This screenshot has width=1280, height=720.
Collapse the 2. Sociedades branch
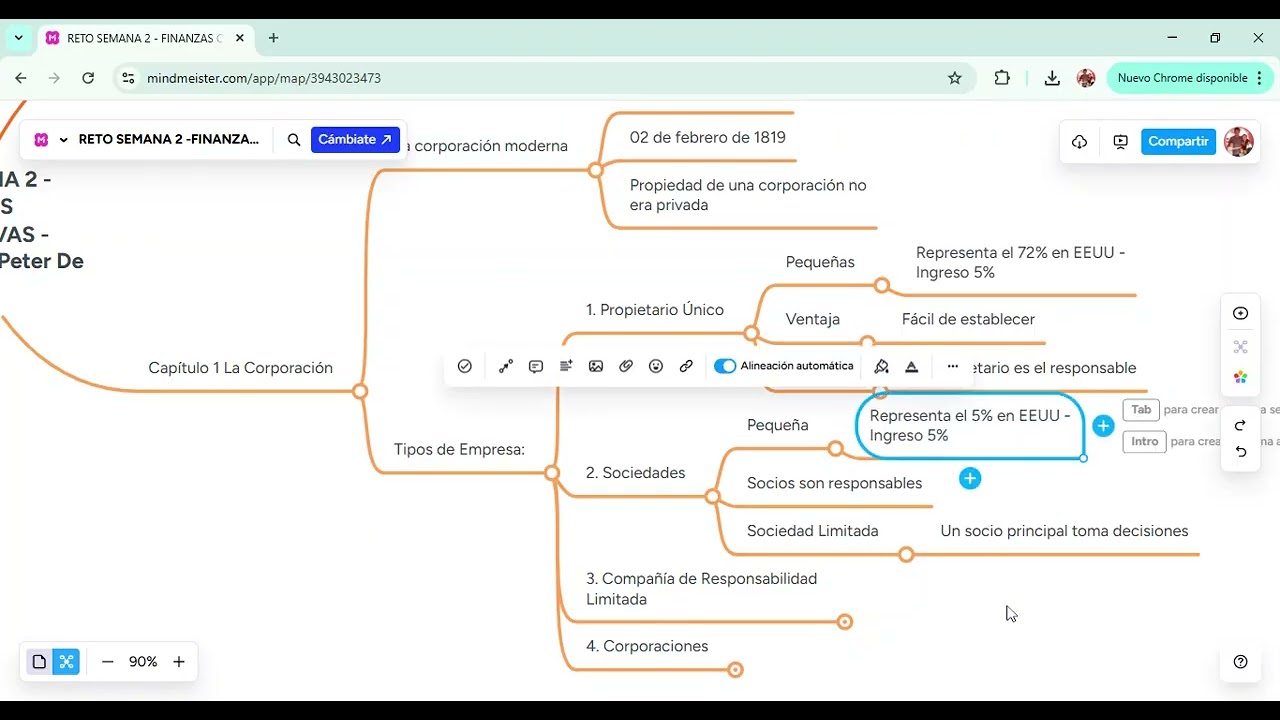point(712,496)
